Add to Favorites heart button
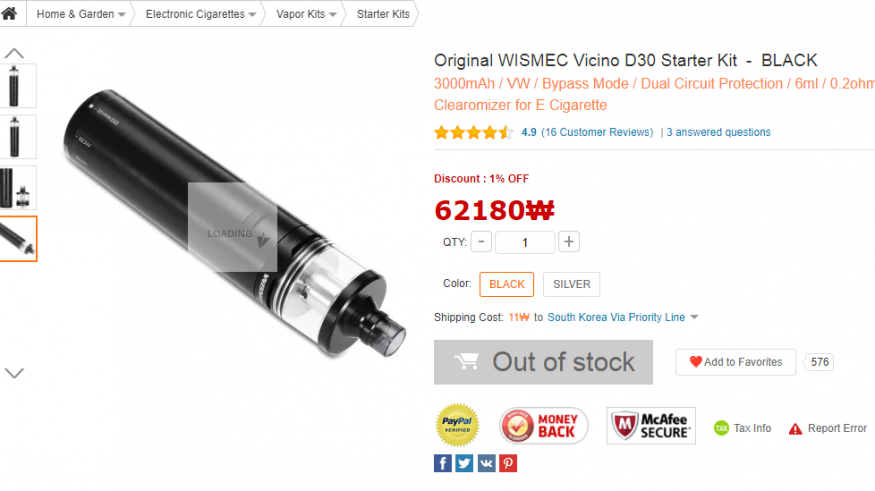The height and width of the screenshot is (491, 875). [x=735, y=362]
